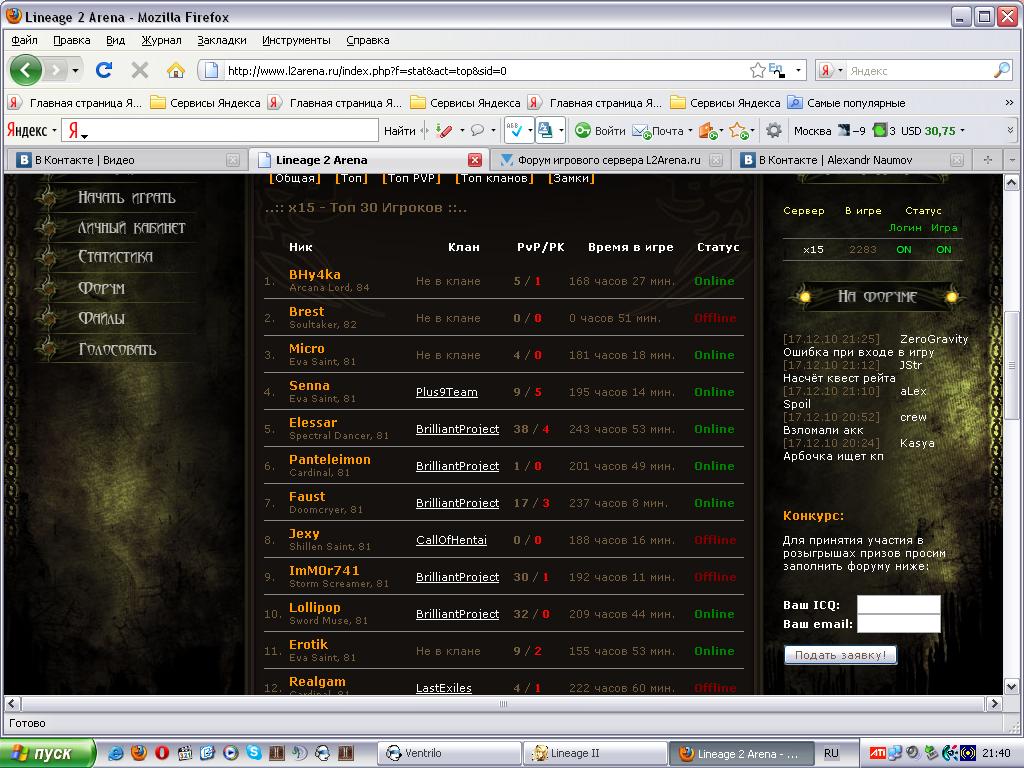
Task: Click the Найти search button
Action: [400, 131]
